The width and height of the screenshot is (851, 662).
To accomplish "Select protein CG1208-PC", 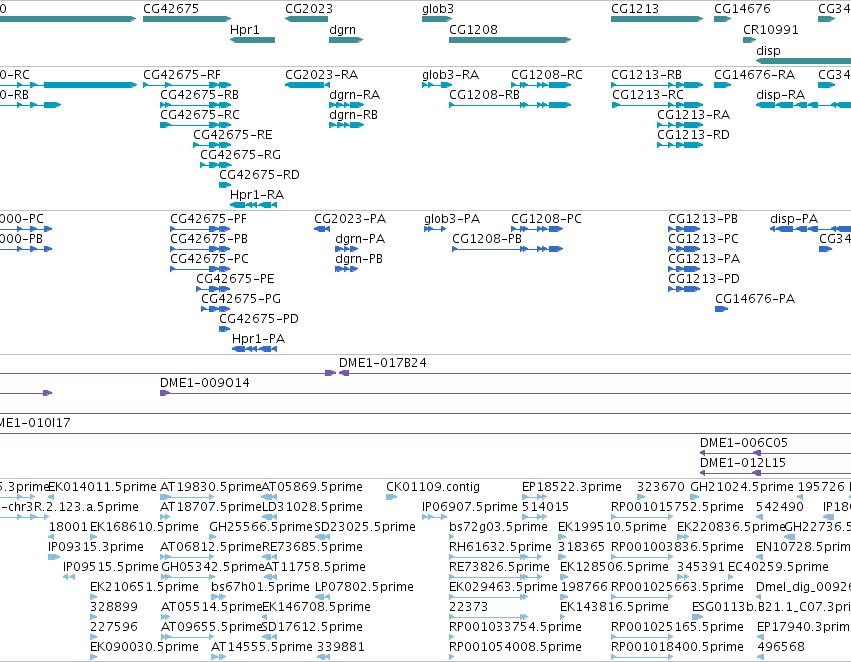I will point(537,229).
